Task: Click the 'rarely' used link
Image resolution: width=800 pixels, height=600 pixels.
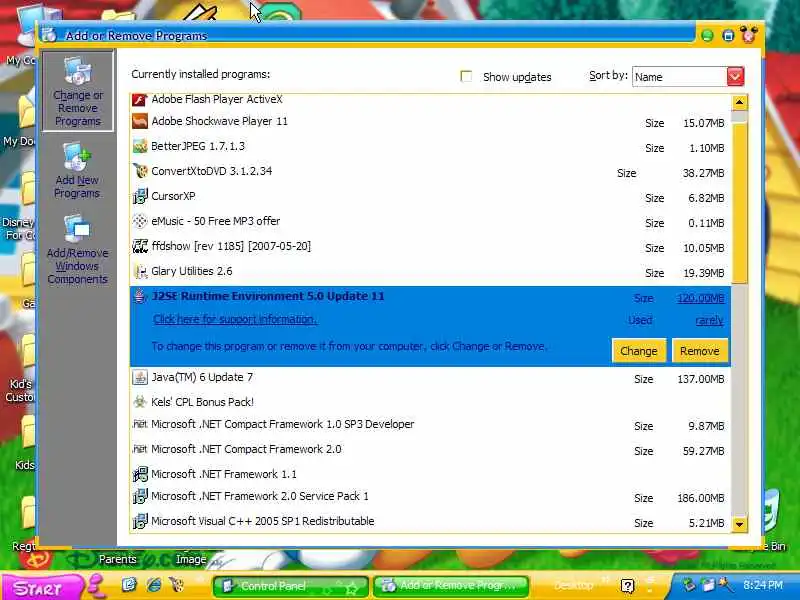Action: (x=710, y=320)
